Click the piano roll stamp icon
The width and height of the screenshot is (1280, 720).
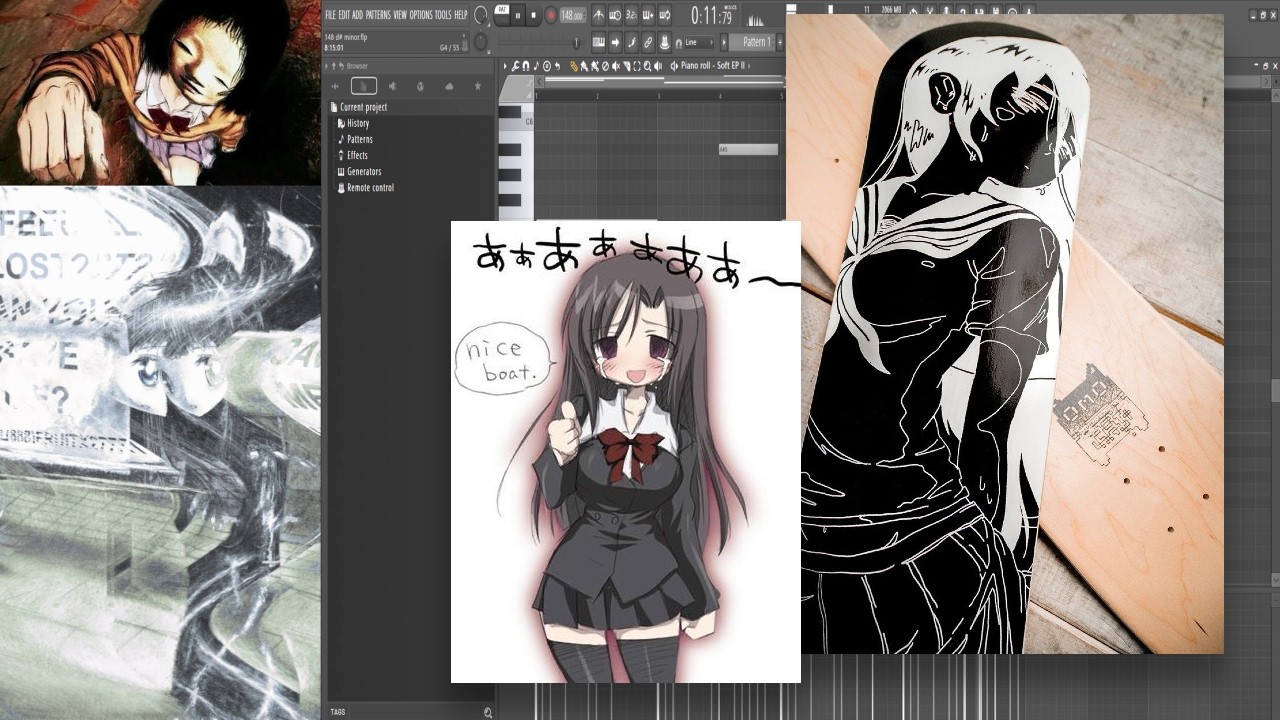[547, 66]
